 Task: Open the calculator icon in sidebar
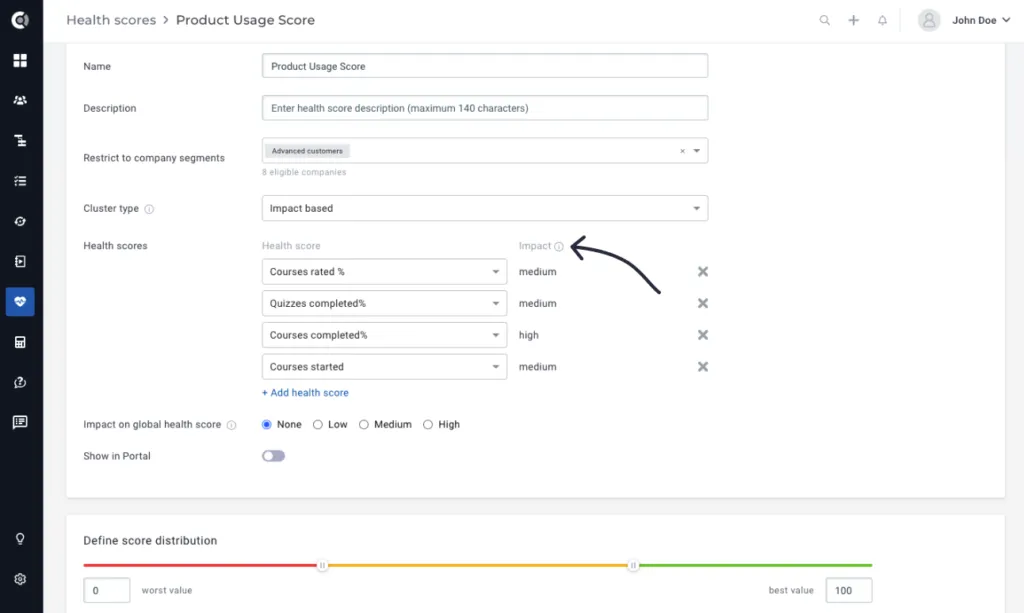pyautogui.click(x=20, y=342)
